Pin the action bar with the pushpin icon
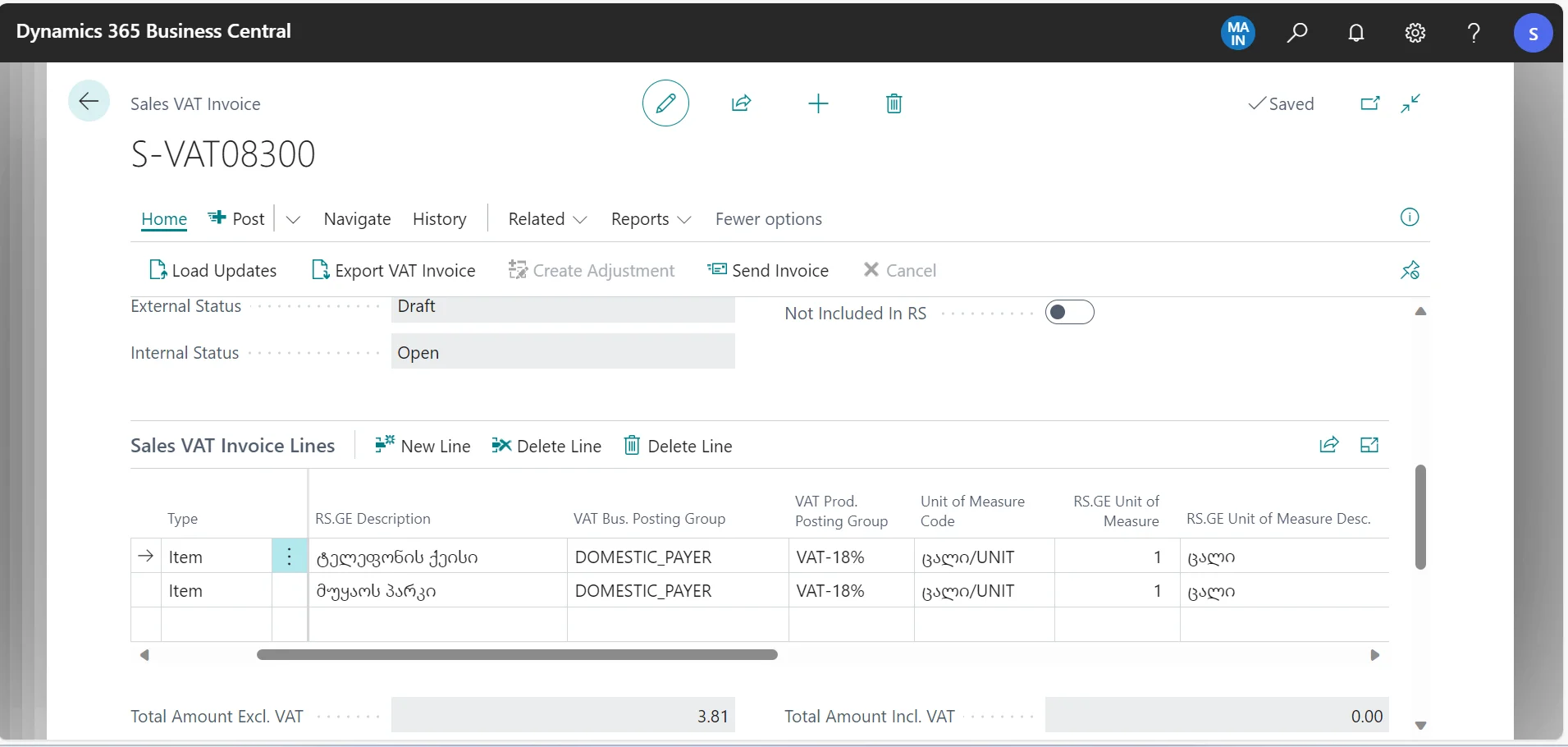This screenshot has width=1568, height=747. pos(1411,270)
